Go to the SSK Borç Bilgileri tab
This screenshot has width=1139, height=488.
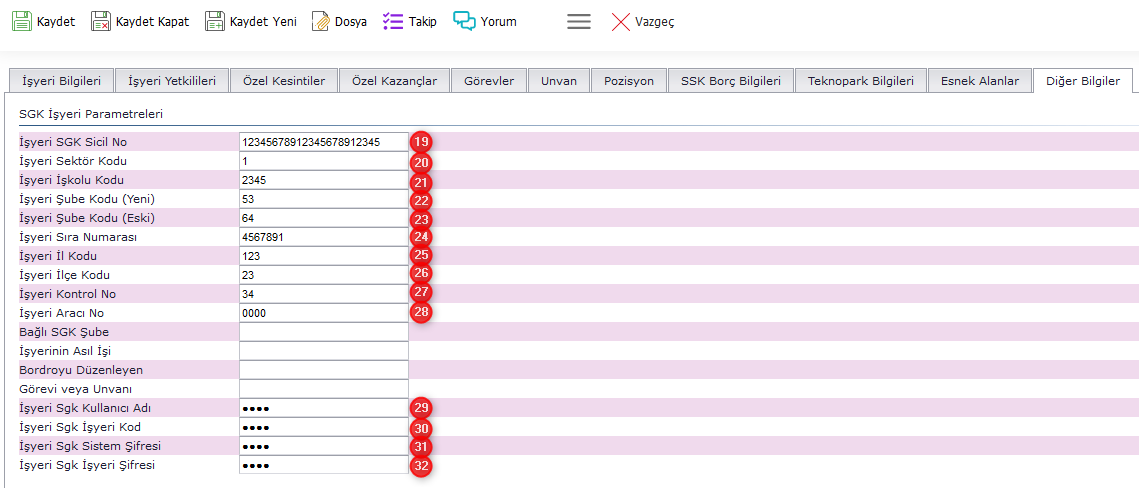click(x=731, y=81)
